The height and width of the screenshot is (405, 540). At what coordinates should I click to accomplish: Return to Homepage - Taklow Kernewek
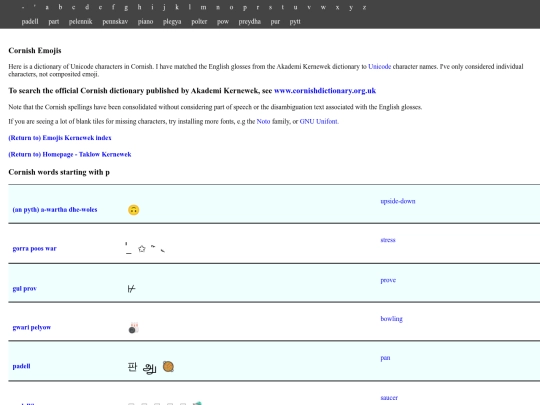pos(70,154)
